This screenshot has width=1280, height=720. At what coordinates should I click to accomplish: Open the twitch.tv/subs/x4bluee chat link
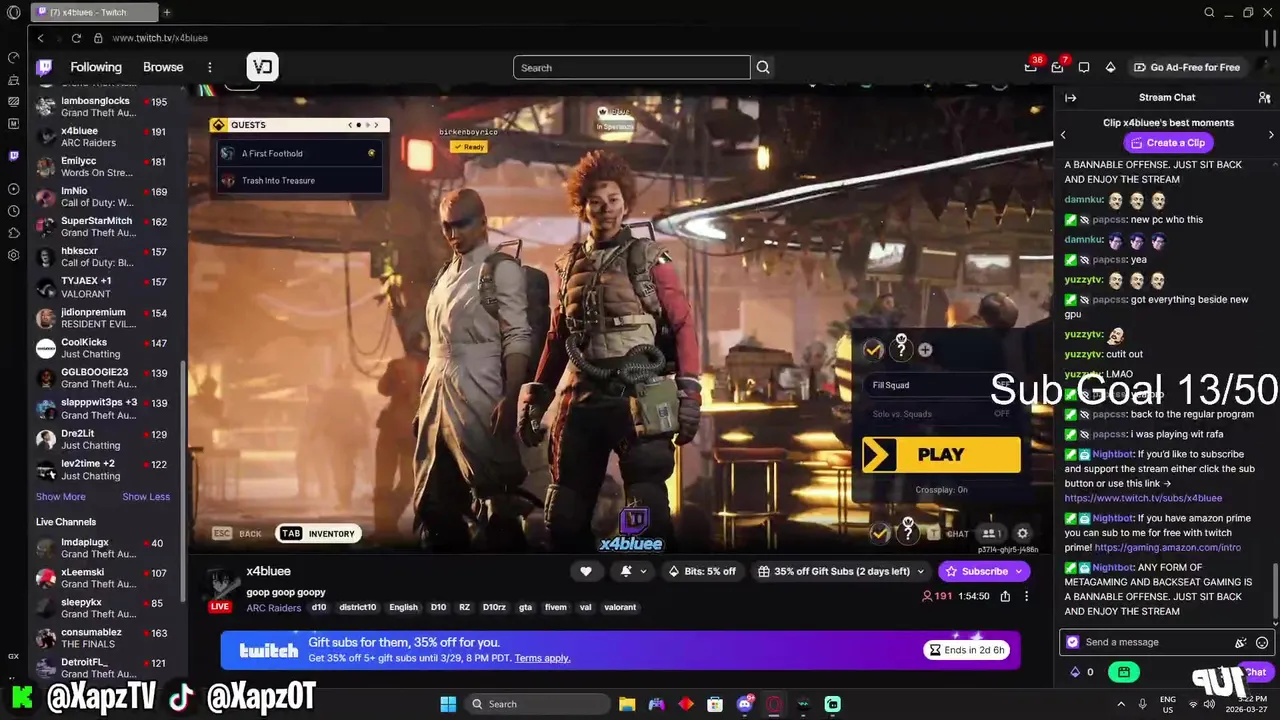pyautogui.click(x=1143, y=498)
